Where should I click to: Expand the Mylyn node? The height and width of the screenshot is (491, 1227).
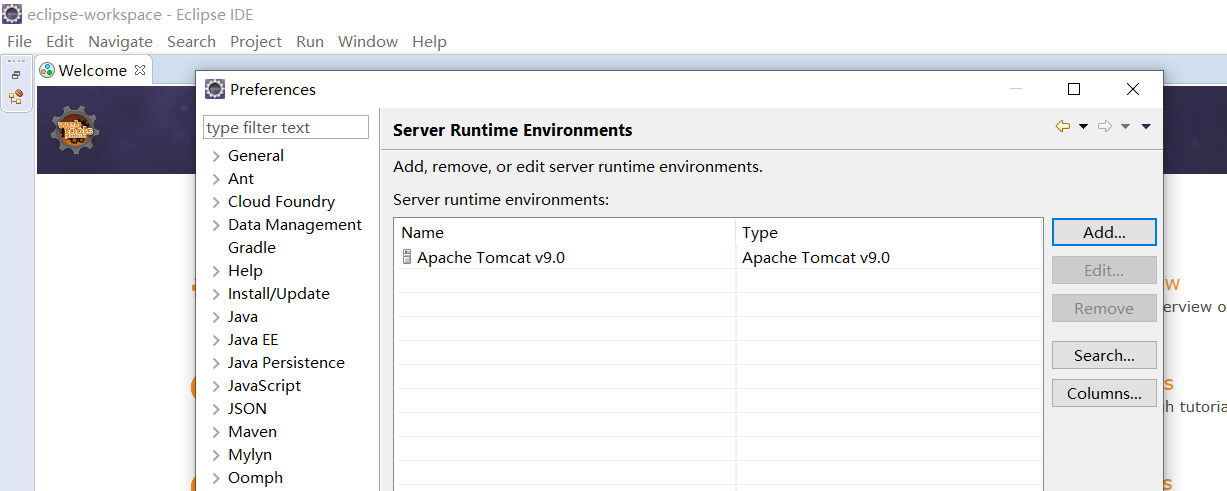coord(216,455)
